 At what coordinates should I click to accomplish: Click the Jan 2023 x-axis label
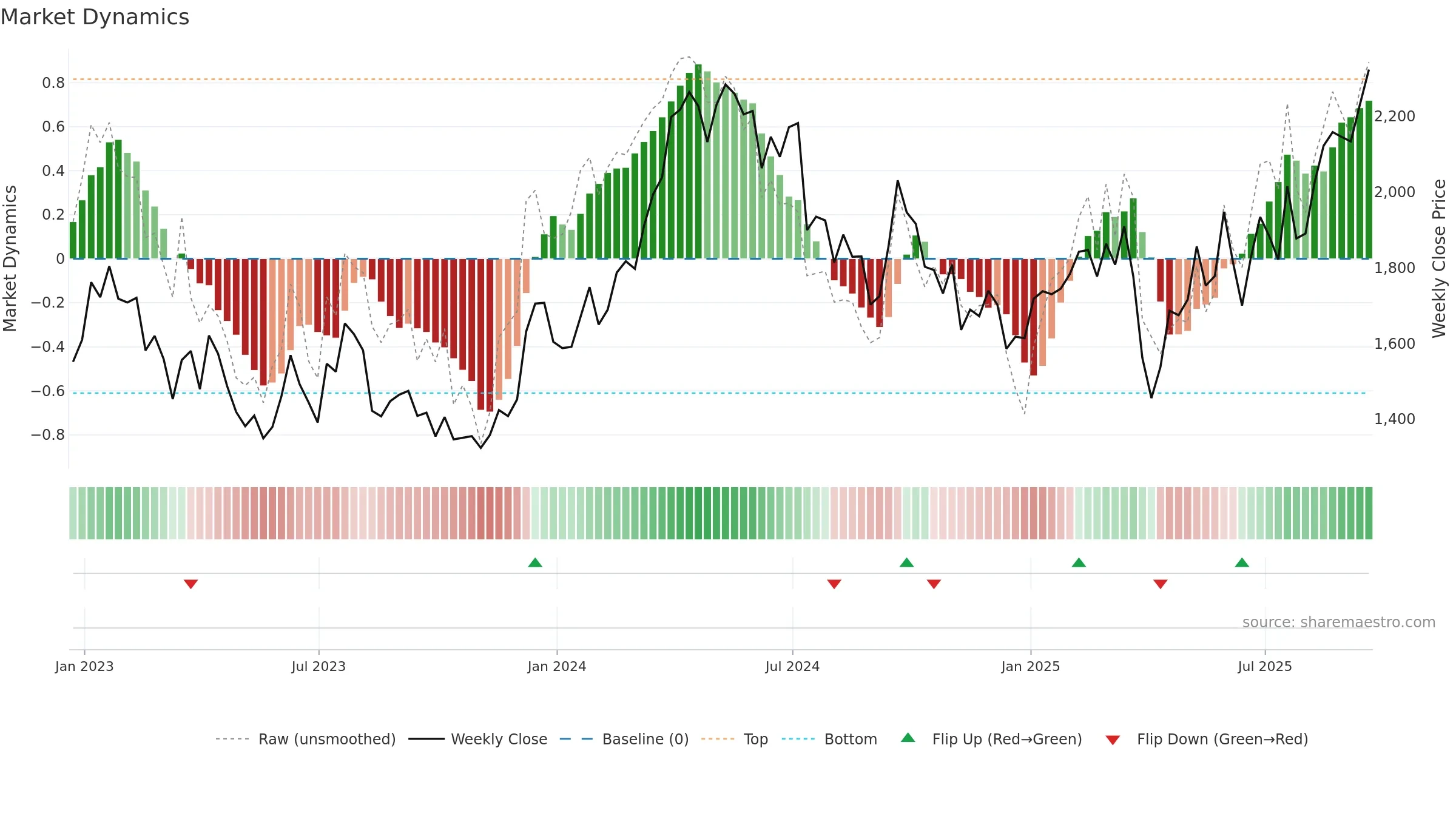[84, 666]
